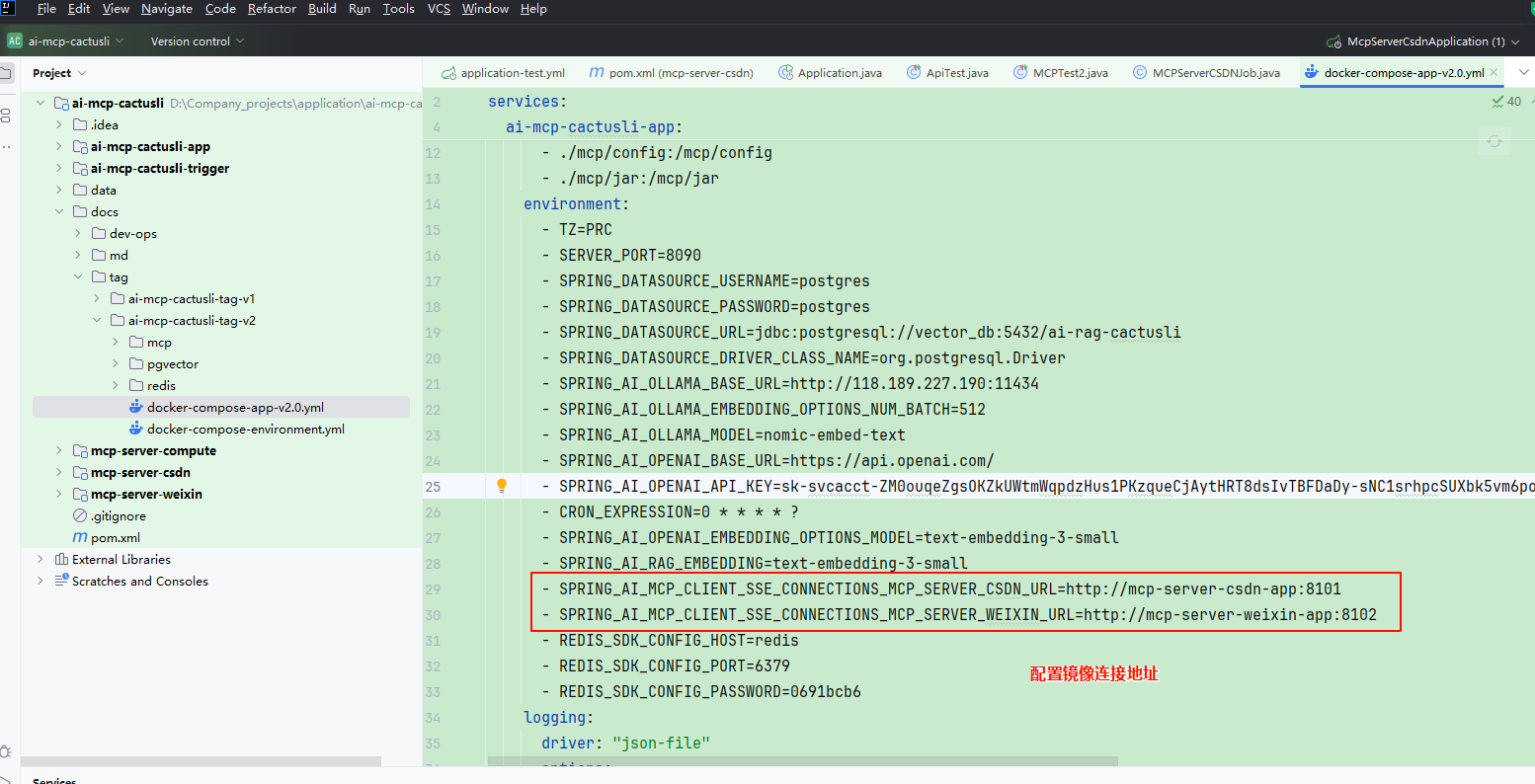The image size is (1535, 784).
Task: Click the 'environment:' key on line 14
Action: 576,203
